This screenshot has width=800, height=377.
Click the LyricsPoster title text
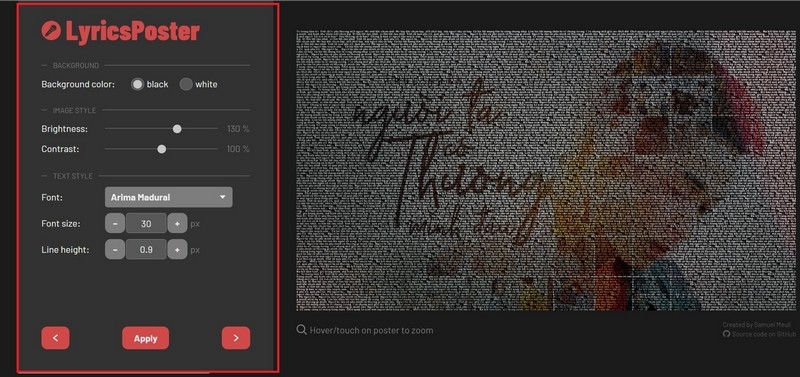tap(133, 32)
